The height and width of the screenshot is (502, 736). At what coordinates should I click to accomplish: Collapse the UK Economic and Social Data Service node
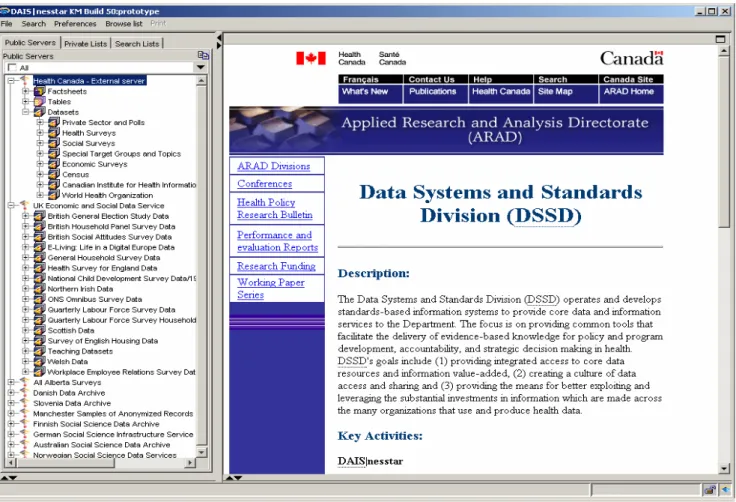click(11, 205)
